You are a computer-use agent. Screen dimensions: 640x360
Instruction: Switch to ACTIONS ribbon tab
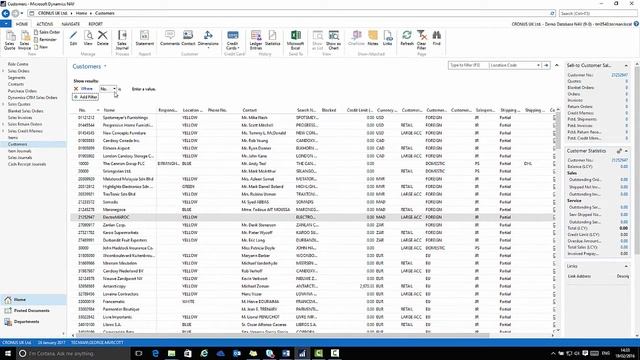coord(44,24)
